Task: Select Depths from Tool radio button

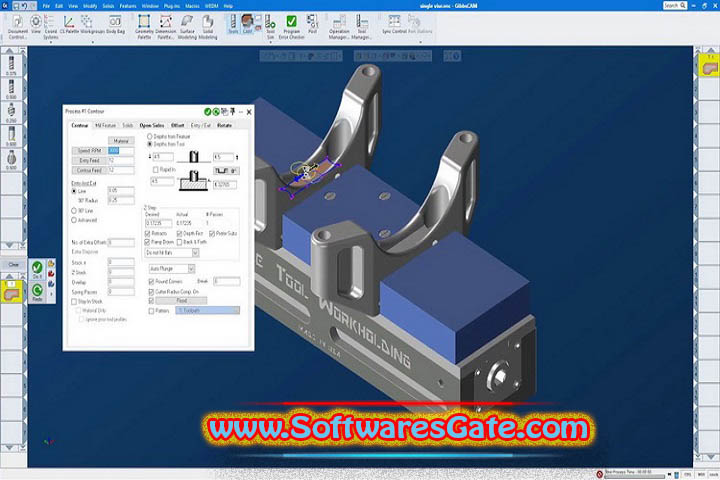Action: [150, 144]
